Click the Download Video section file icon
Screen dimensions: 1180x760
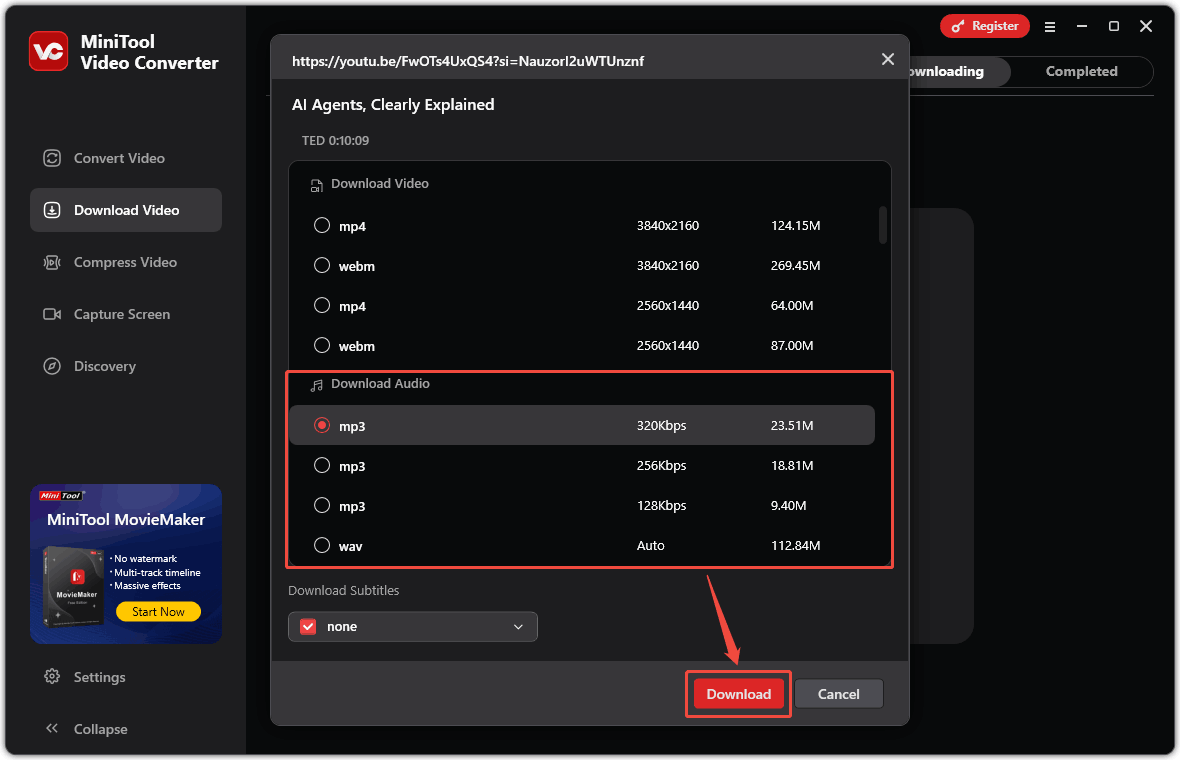[317, 185]
